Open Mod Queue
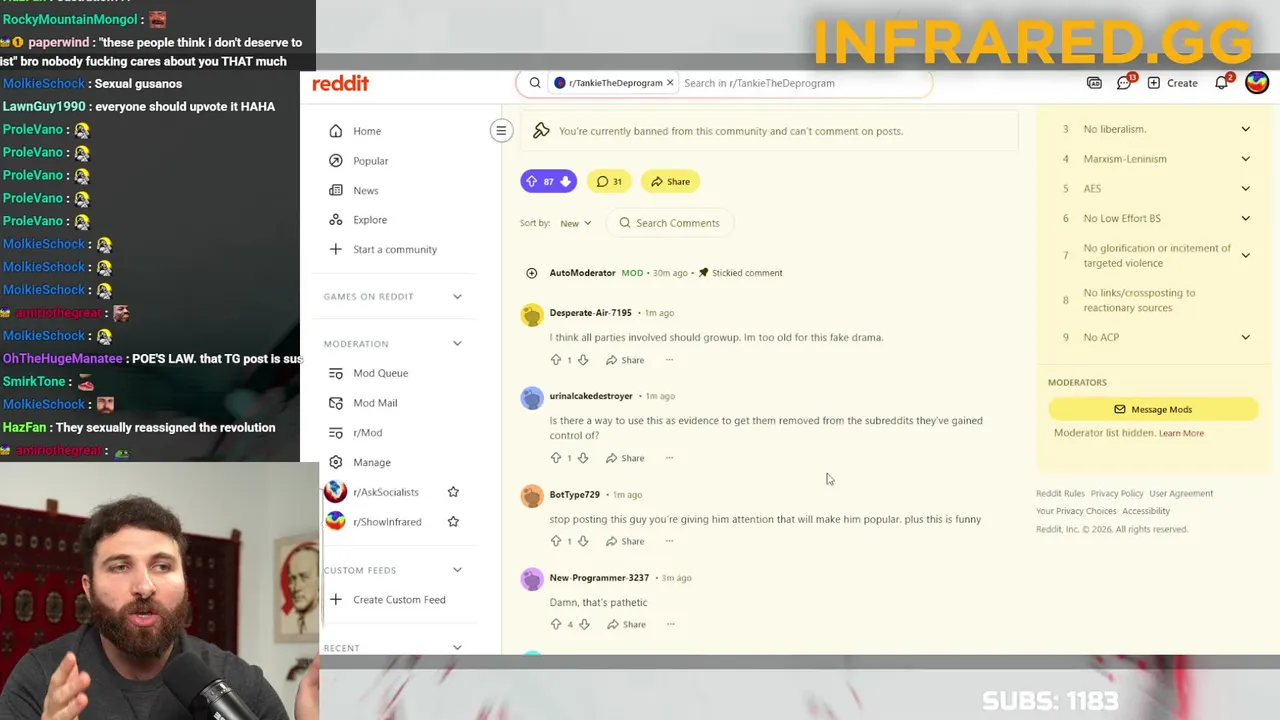1280x720 pixels. coord(380,373)
